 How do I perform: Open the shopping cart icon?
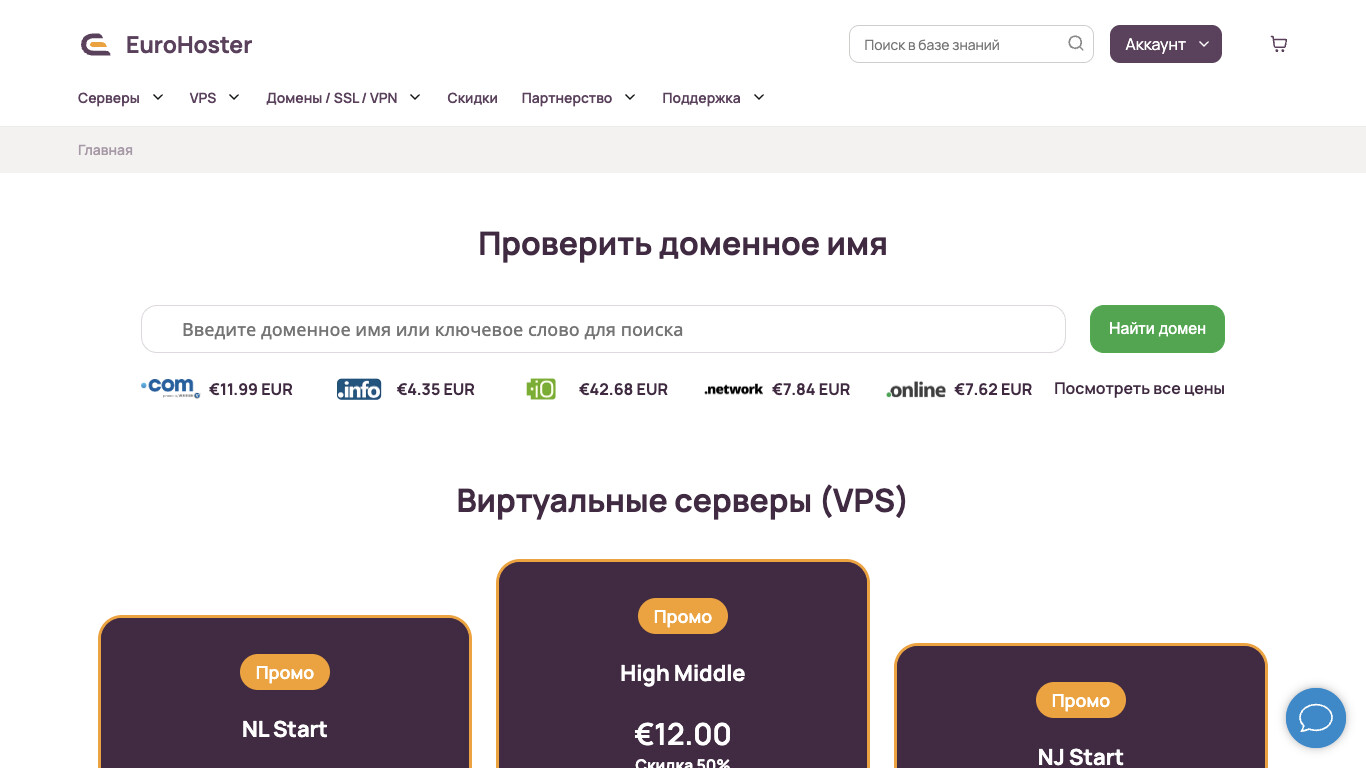coord(1278,43)
